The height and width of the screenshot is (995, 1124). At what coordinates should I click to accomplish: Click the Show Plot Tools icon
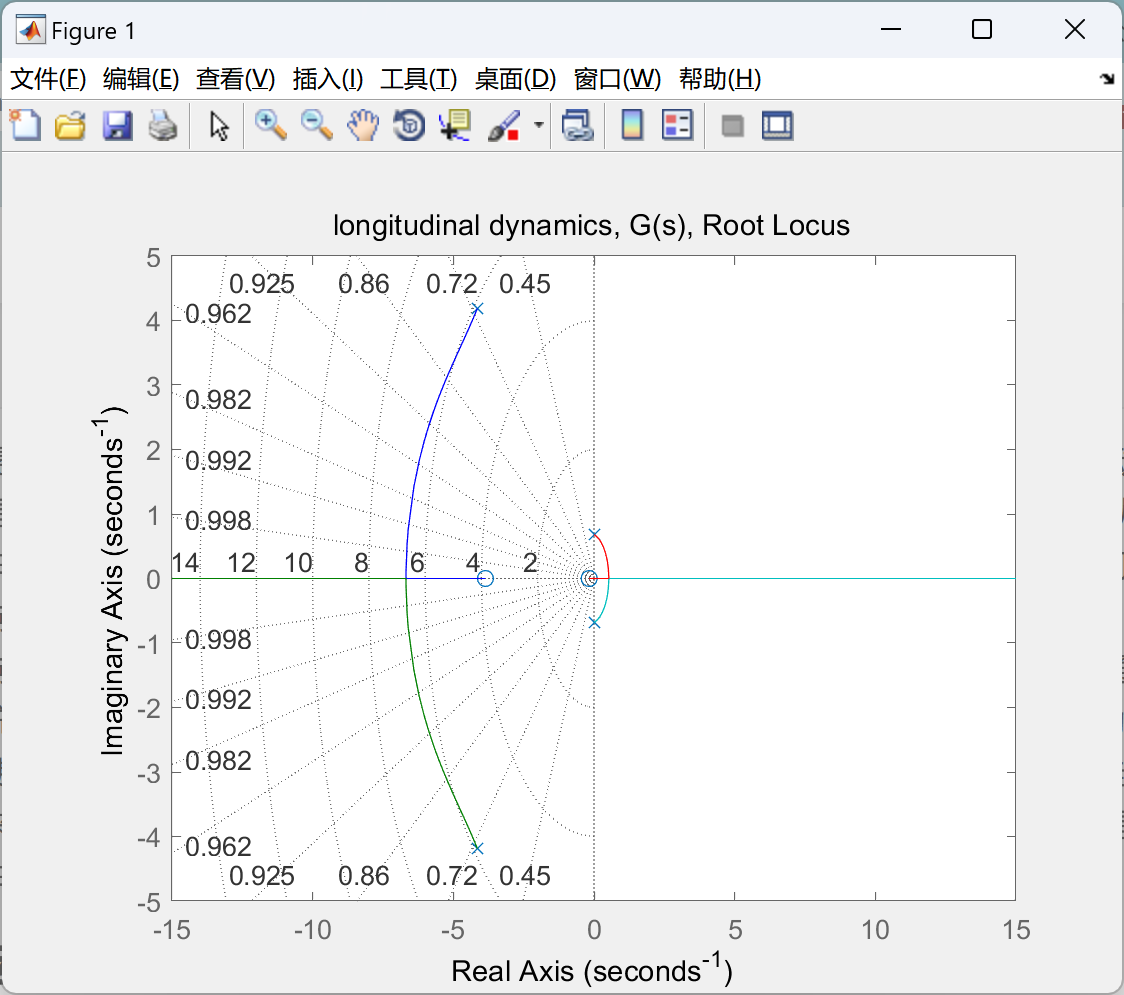[778, 125]
